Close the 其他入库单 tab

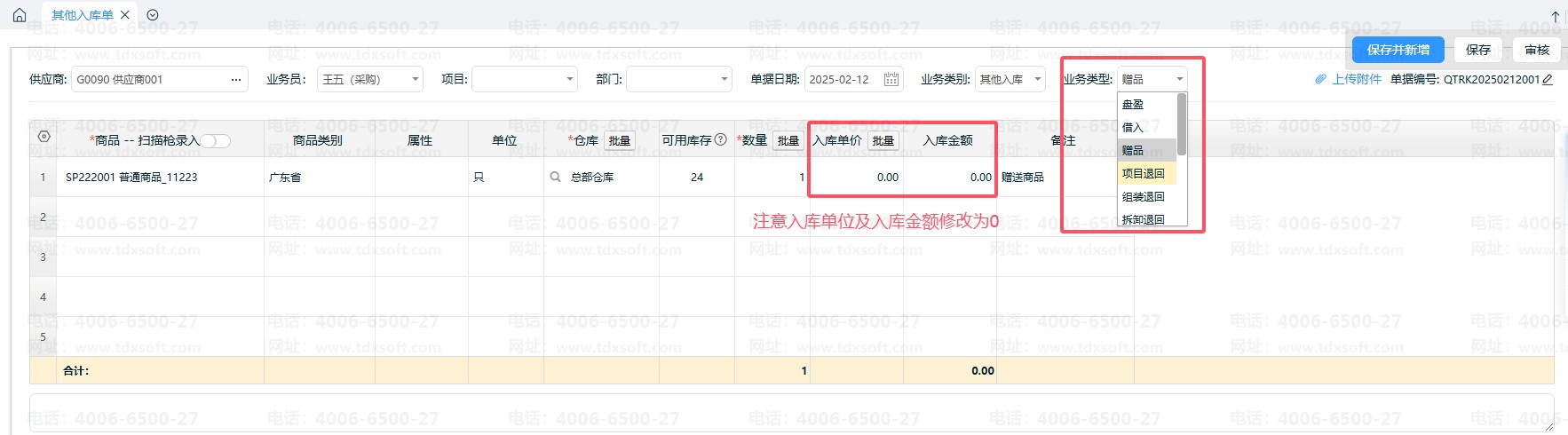tap(125, 15)
